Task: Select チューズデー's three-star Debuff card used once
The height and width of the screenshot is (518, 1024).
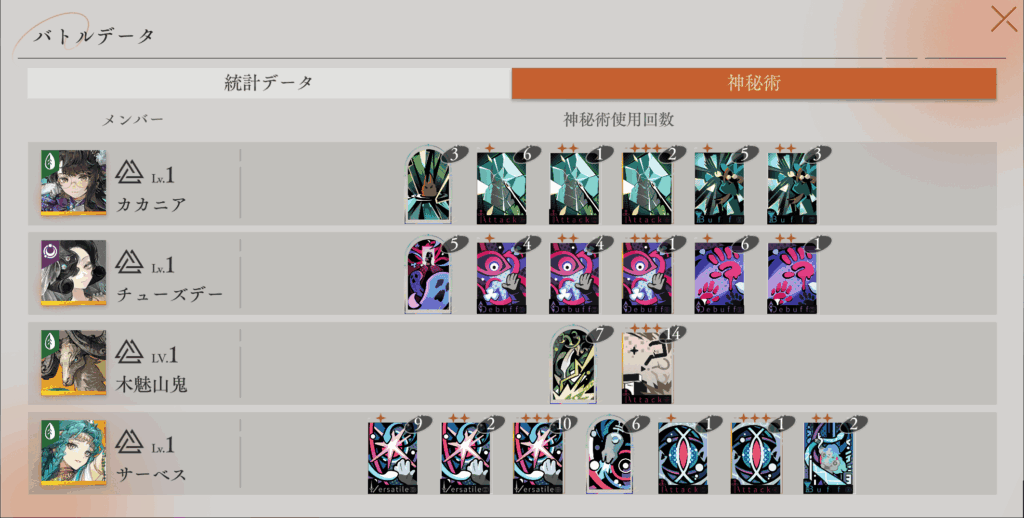Action: [x=647, y=278]
